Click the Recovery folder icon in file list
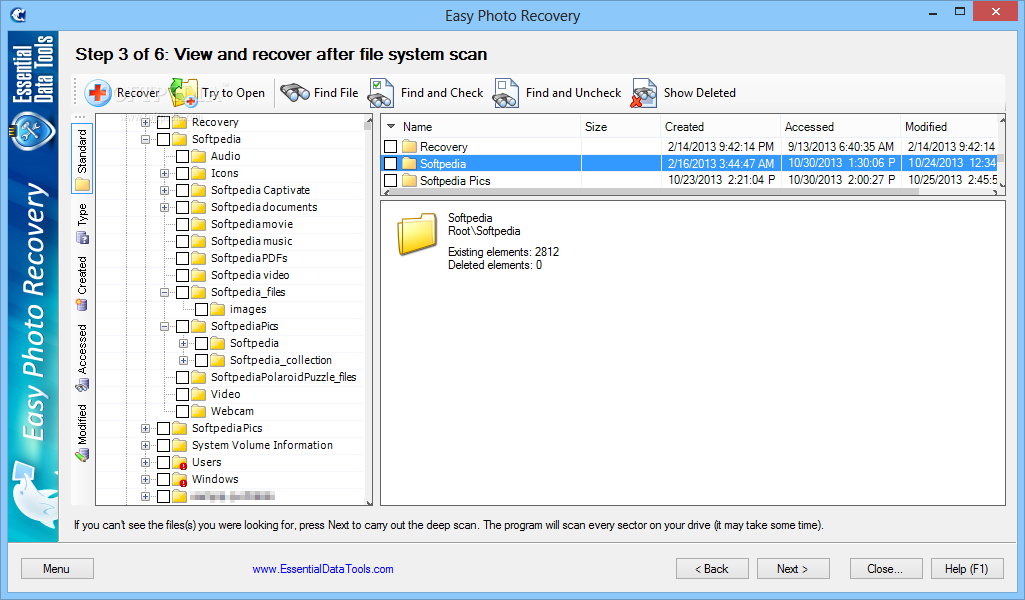 coord(410,146)
